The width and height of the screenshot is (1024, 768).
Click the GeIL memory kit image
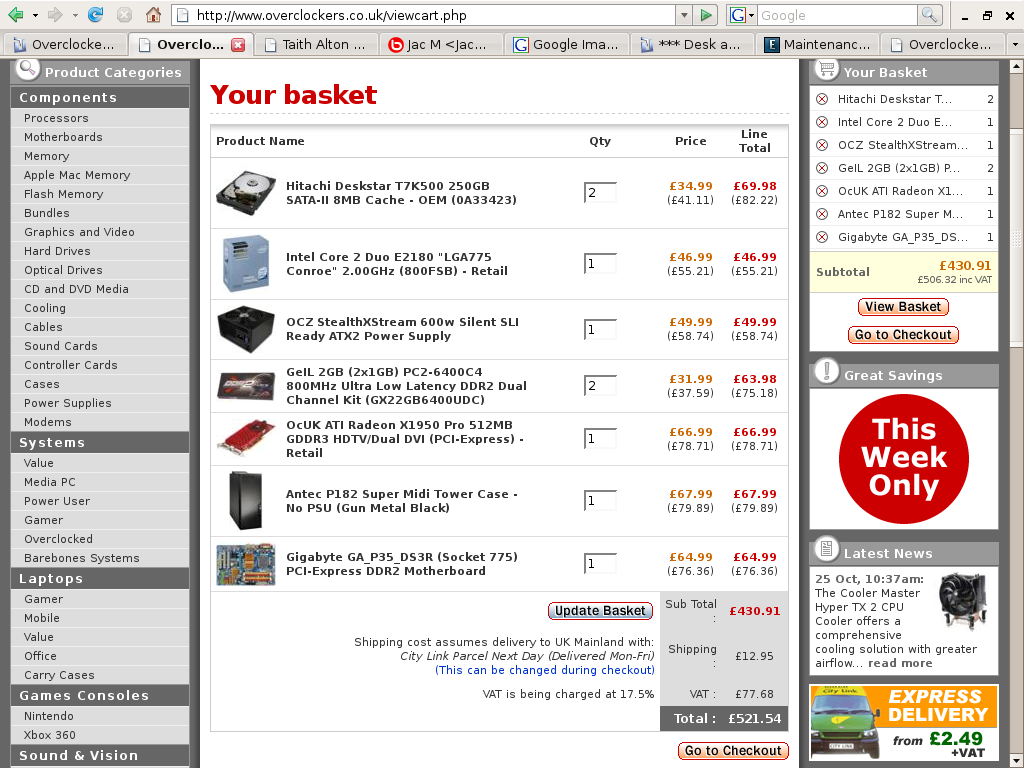tap(246, 386)
